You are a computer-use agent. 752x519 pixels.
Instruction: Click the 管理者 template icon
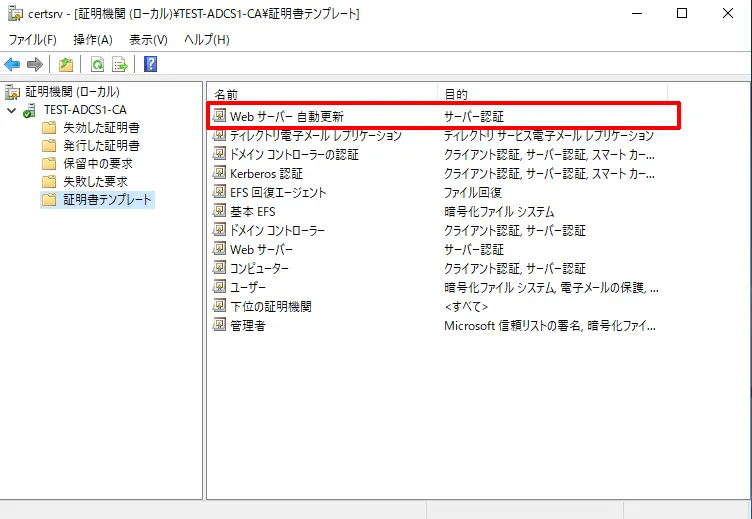[219, 325]
